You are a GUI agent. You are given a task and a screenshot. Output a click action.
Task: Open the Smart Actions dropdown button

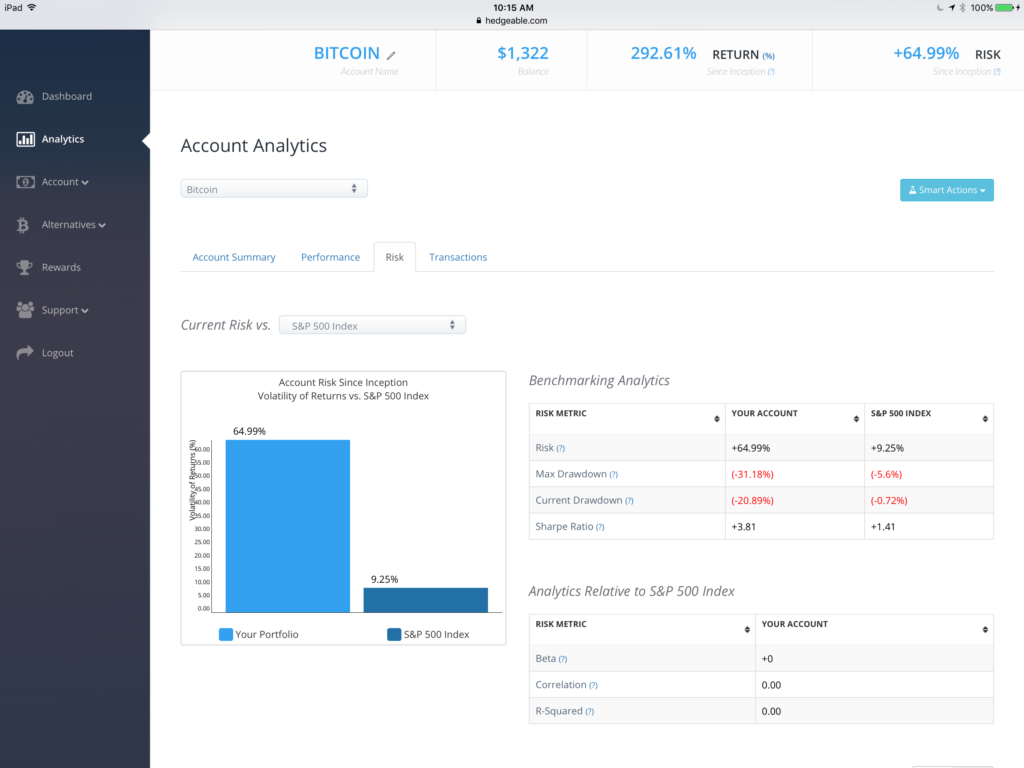click(947, 190)
